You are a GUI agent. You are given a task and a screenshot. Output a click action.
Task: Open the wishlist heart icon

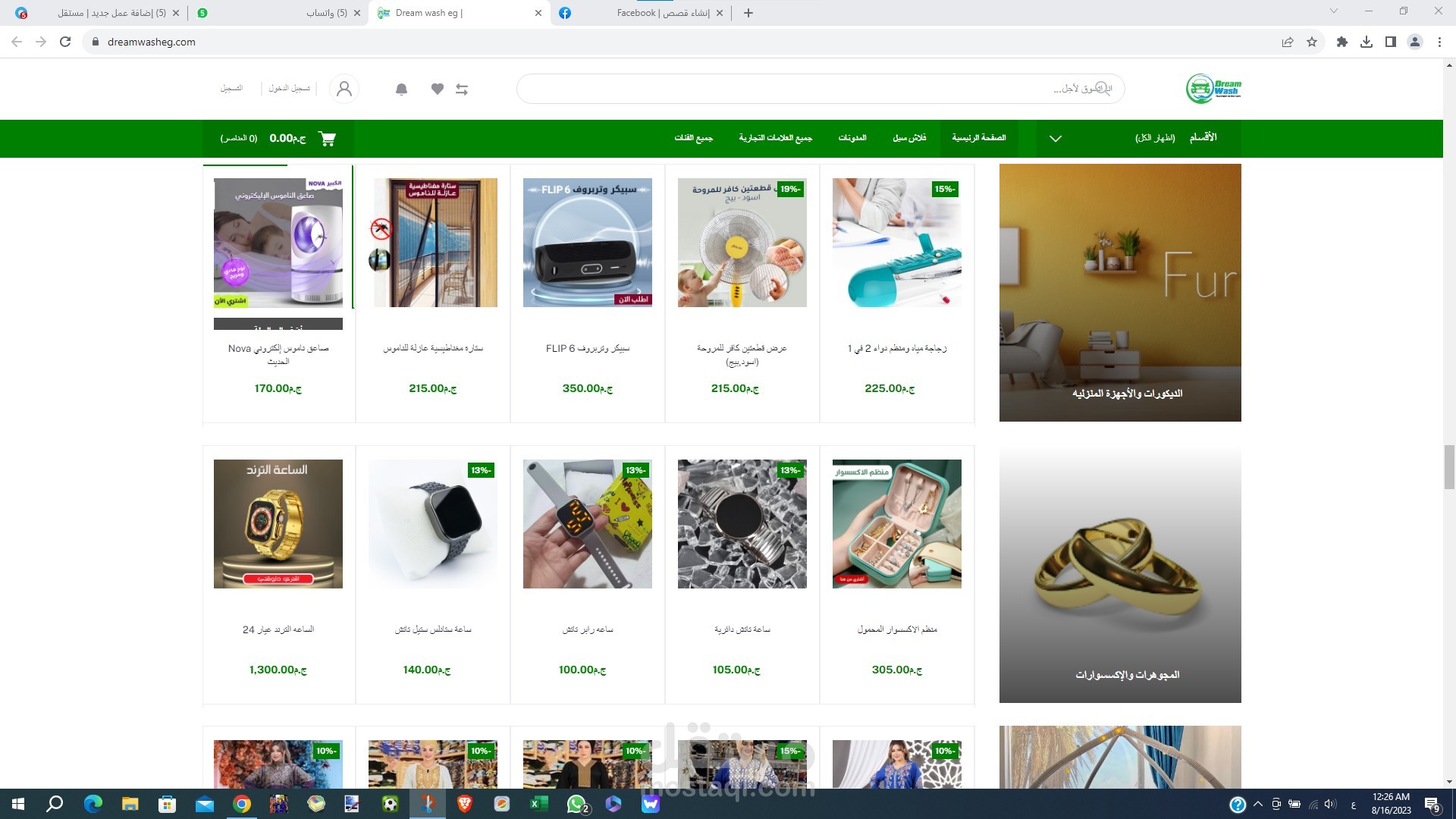[x=438, y=89]
